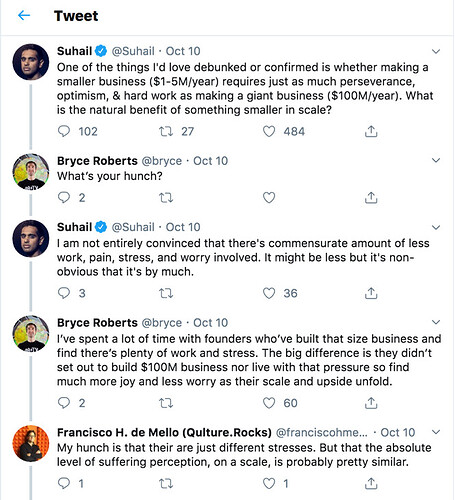Like Suhail's tweet with 484 likes
This screenshot has height=500, width=455.
[269, 131]
